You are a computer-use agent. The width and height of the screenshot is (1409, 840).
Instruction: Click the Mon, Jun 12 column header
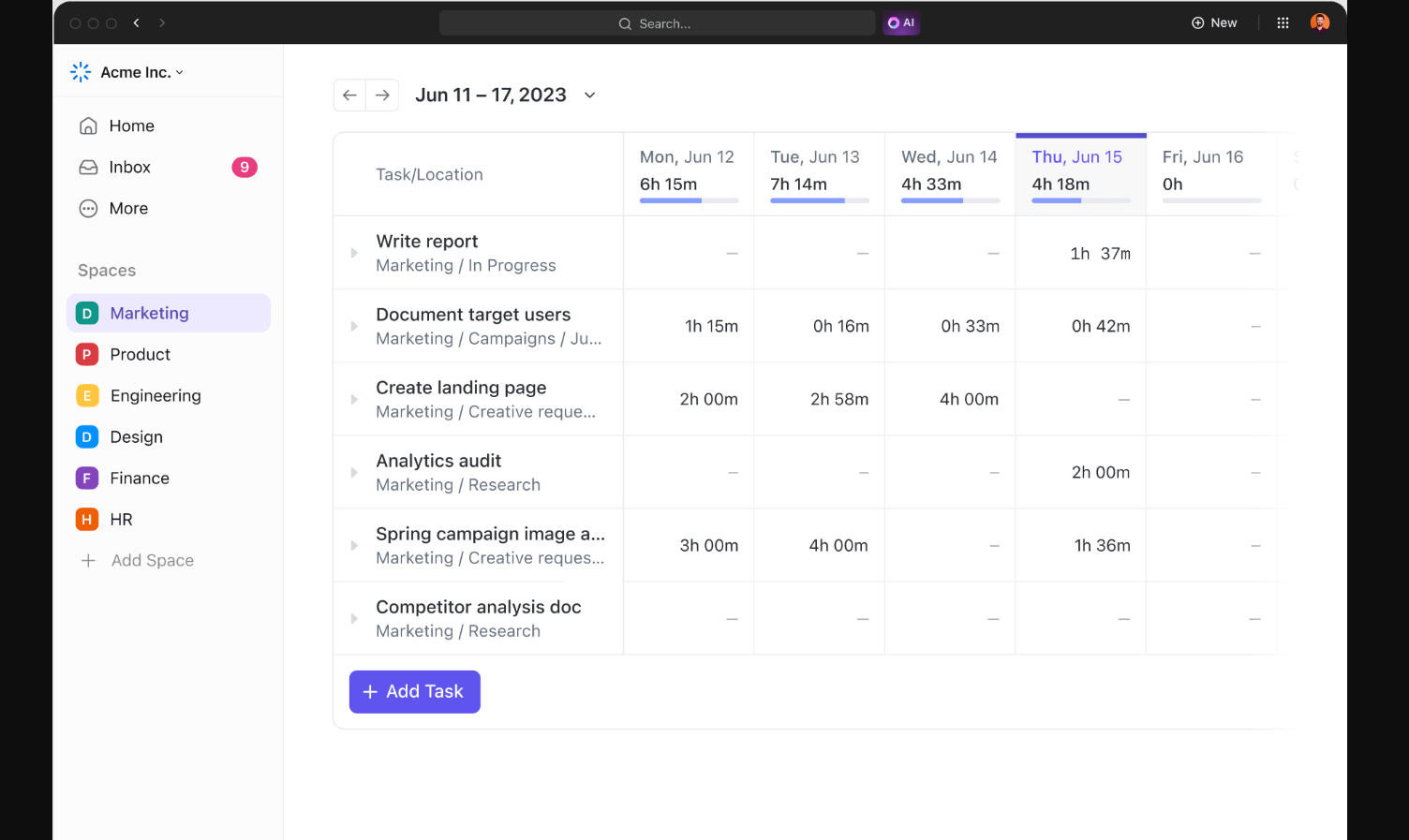tap(689, 174)
